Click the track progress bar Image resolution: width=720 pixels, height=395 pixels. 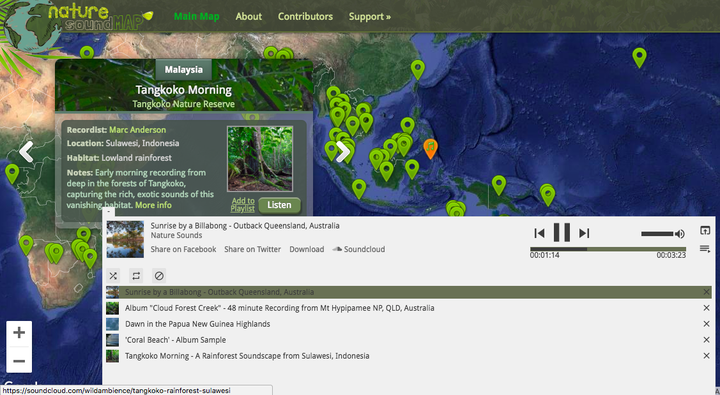(x=608, y=249)
